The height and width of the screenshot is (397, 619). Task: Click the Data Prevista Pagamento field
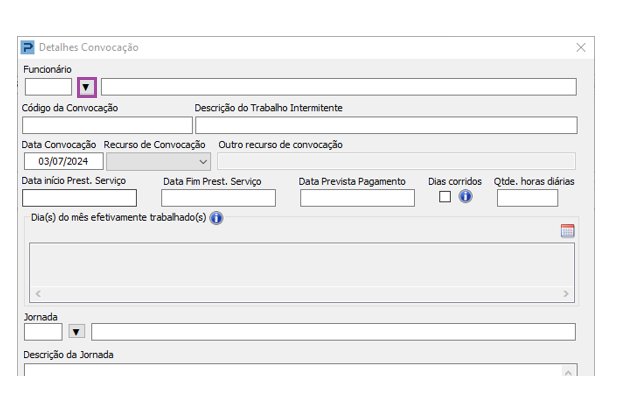coord(357,198)
